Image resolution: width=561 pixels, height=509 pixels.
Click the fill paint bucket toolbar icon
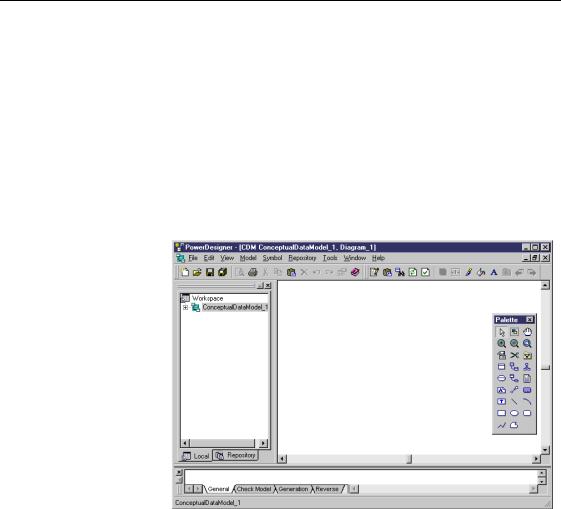pos(481,272)
